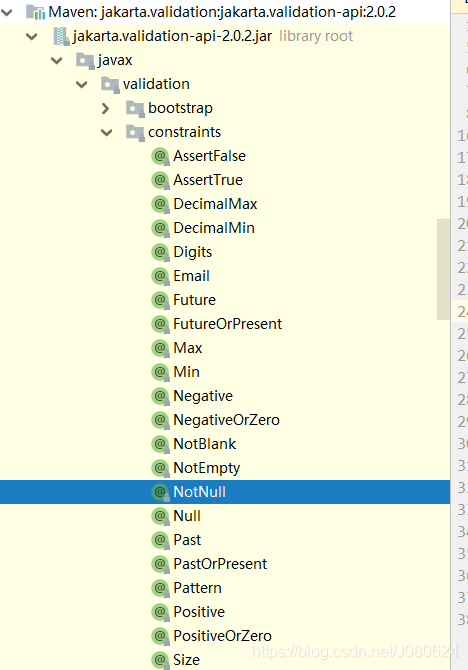
Task: Click the annotation icon beside PositiveOrZero
Action: [x=160, y=636]
